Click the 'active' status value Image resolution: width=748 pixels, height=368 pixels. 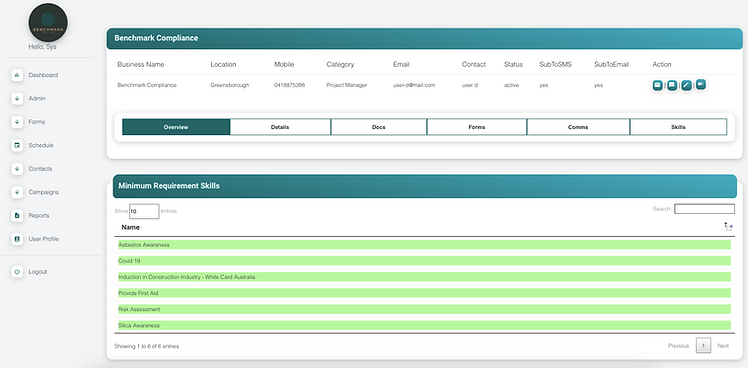[511, 85]
